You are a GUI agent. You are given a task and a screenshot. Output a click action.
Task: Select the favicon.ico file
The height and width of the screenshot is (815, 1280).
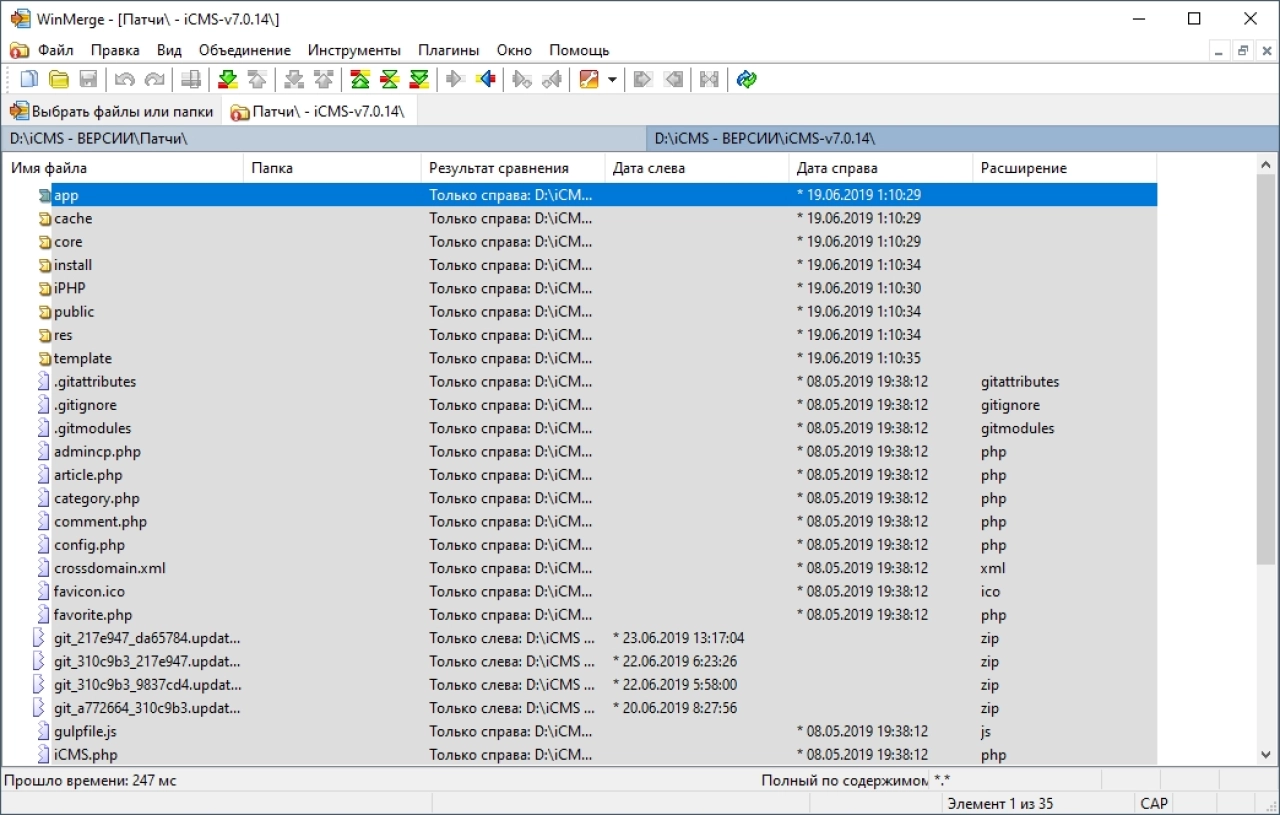580,592
